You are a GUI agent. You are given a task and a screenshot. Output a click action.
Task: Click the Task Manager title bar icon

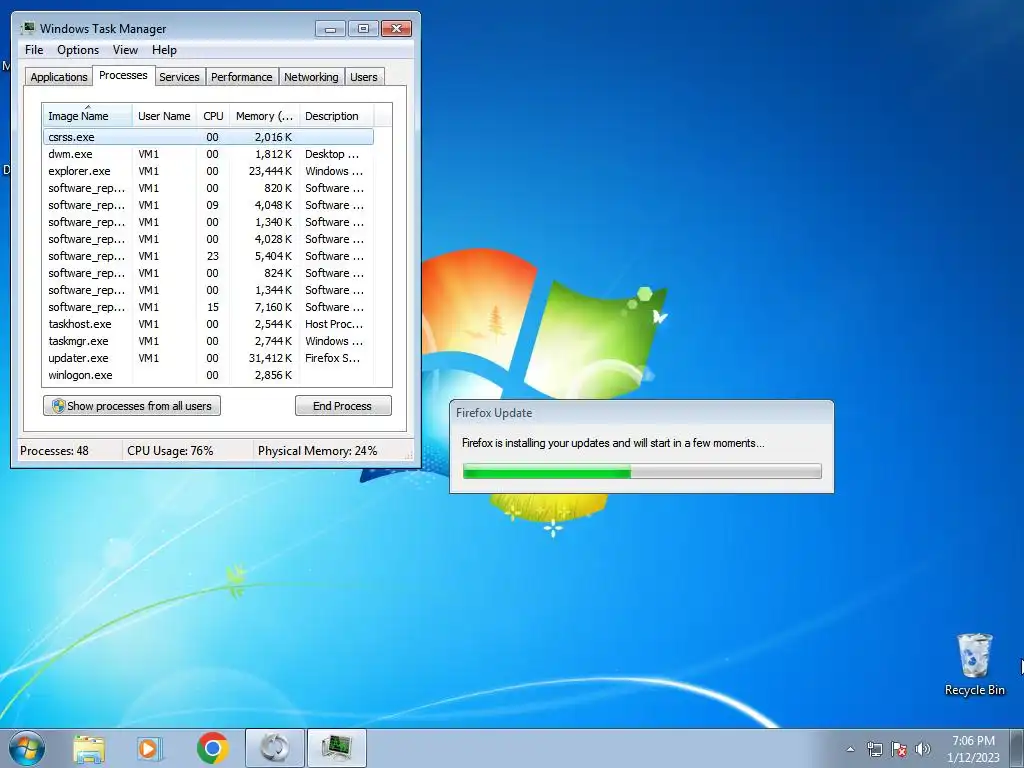[x=27, y=28]
